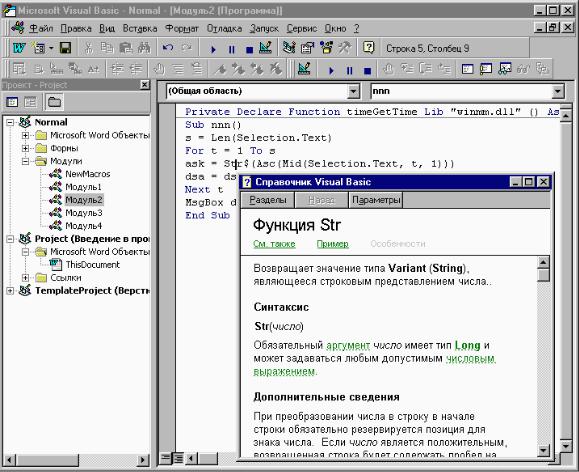Switch to Full Module View at code window bottom
This screenshot has height=472, width=579.
[x=178, y=458]
